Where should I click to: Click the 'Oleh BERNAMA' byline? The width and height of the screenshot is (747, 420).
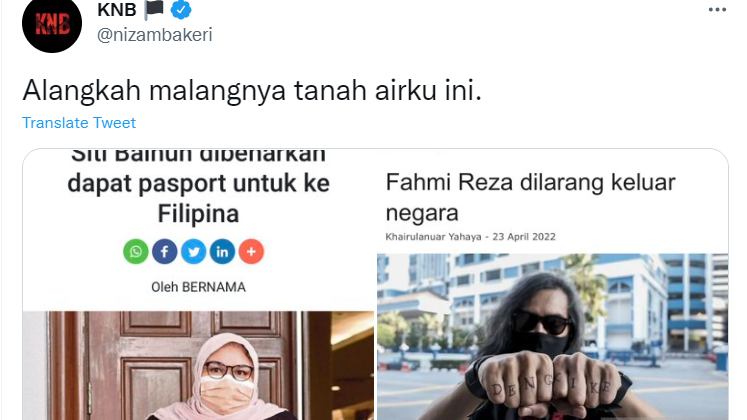[x=198, y=287]
